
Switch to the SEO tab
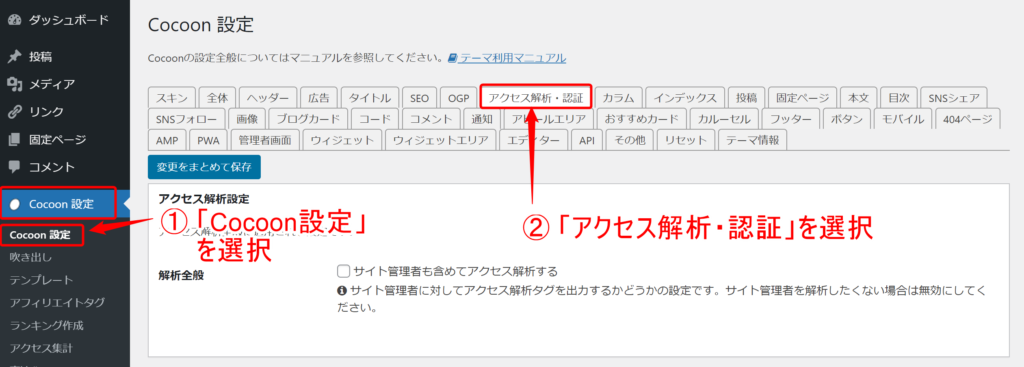pos(419,98)
